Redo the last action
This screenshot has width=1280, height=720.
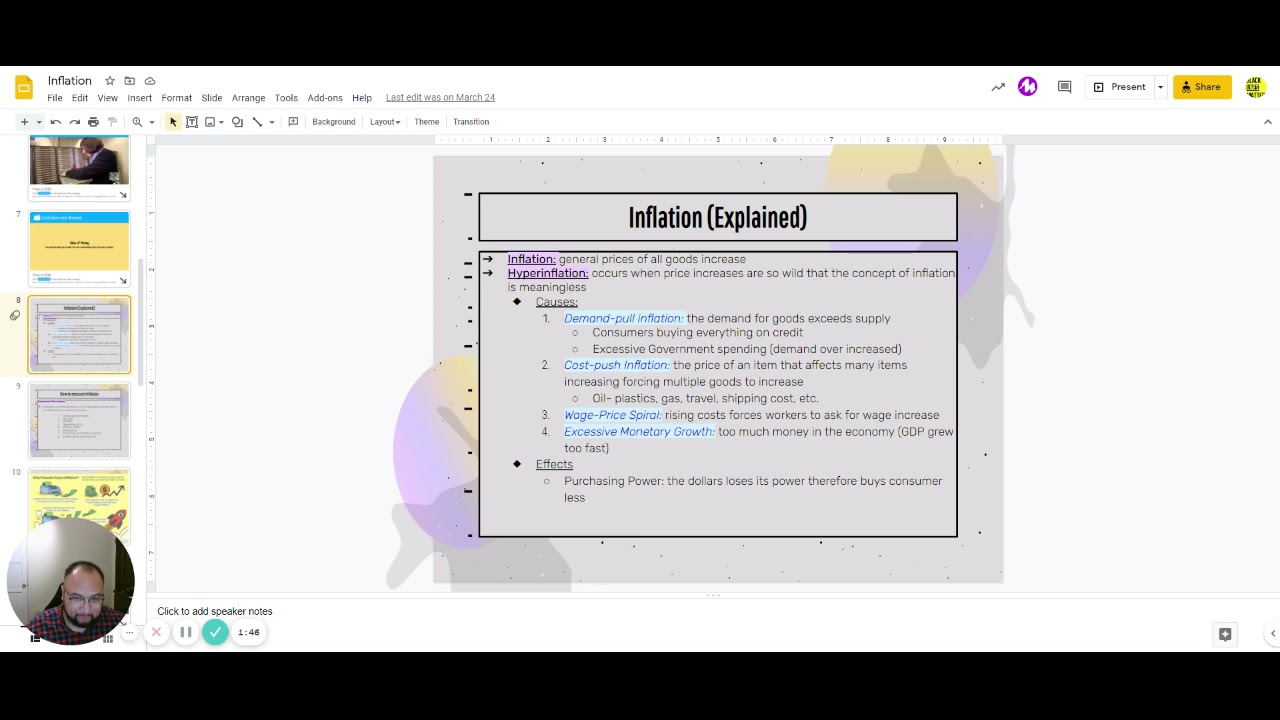(x=74, y=122)
